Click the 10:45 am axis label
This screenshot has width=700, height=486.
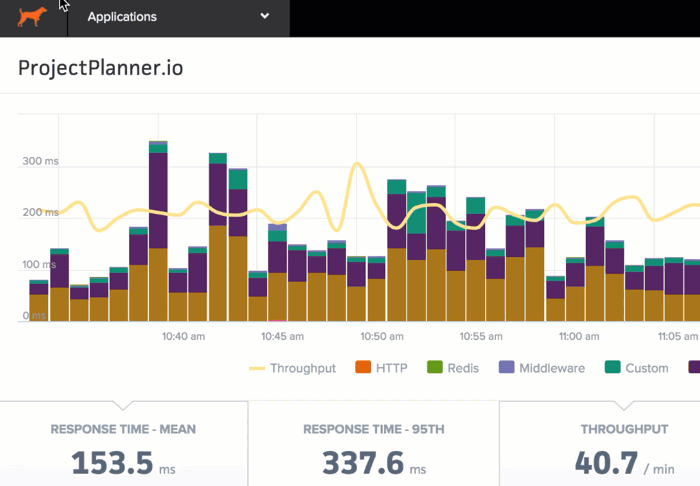click(x=283, y=336)
